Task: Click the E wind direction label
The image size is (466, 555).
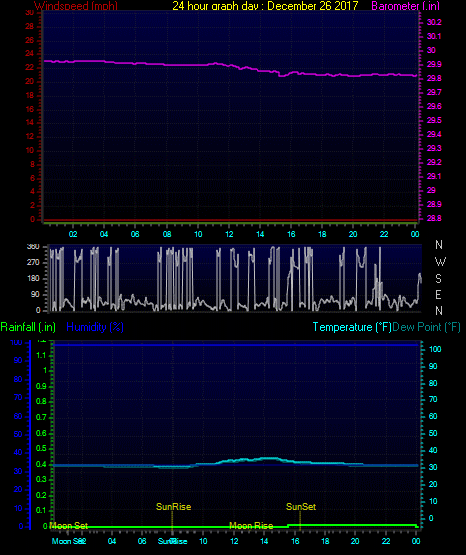Action: click(x=438, y=294)
